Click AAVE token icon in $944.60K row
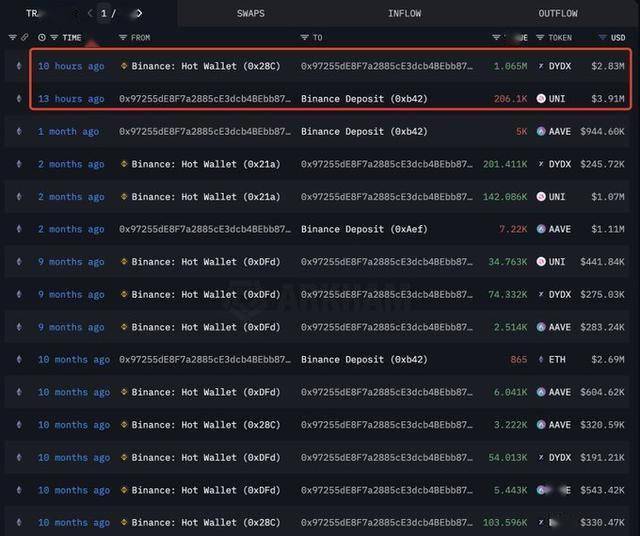This screenshot has width=640, height=536. pos(541,131)
